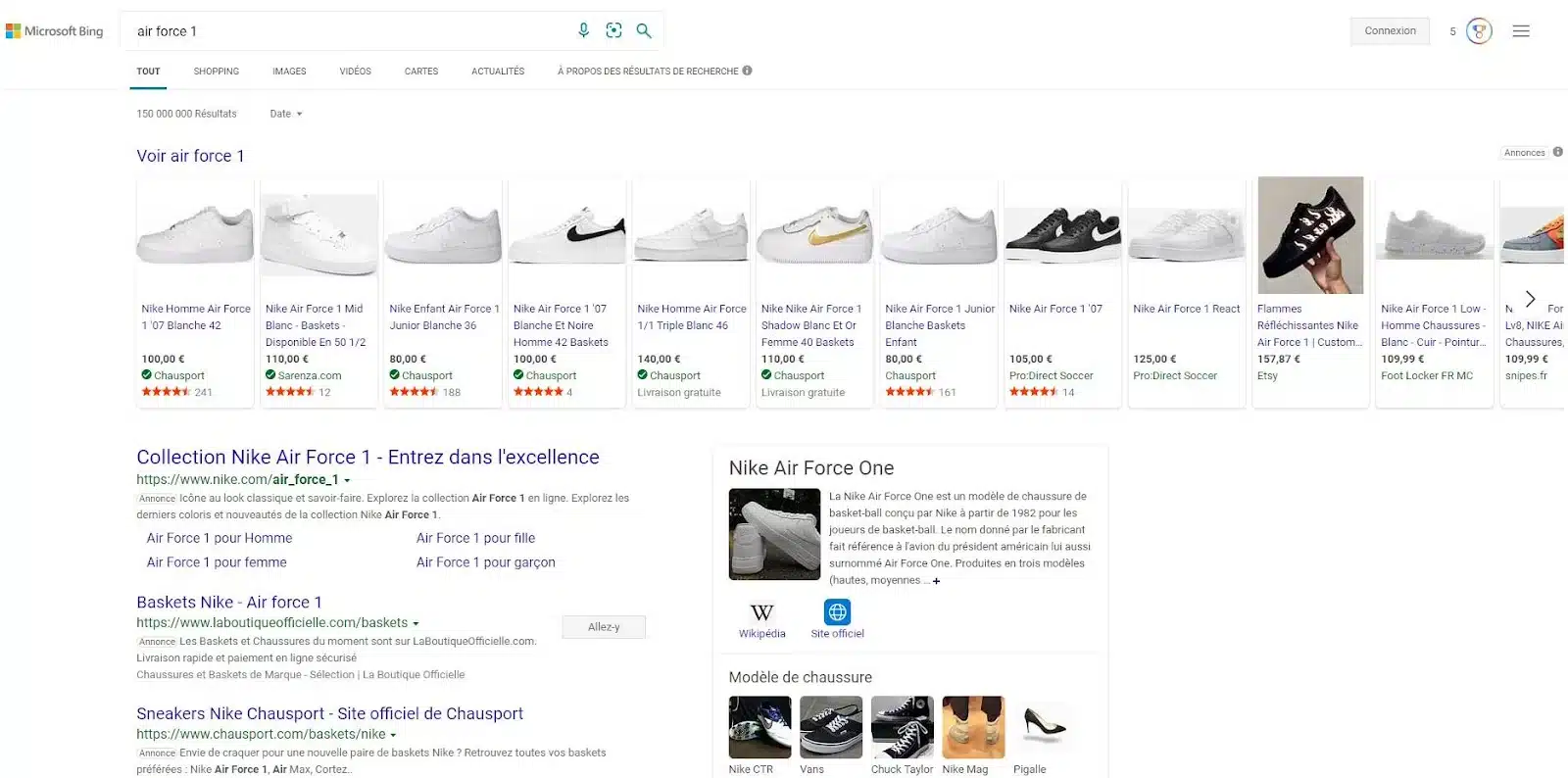Open Nike Air Force 1 Mid Blanc Sarenza product
Screen dimensions: 1568x778
click(318, 292)
